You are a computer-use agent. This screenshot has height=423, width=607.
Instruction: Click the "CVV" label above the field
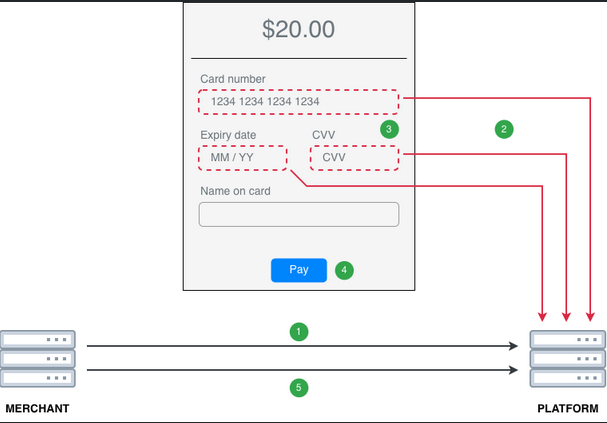325,135
